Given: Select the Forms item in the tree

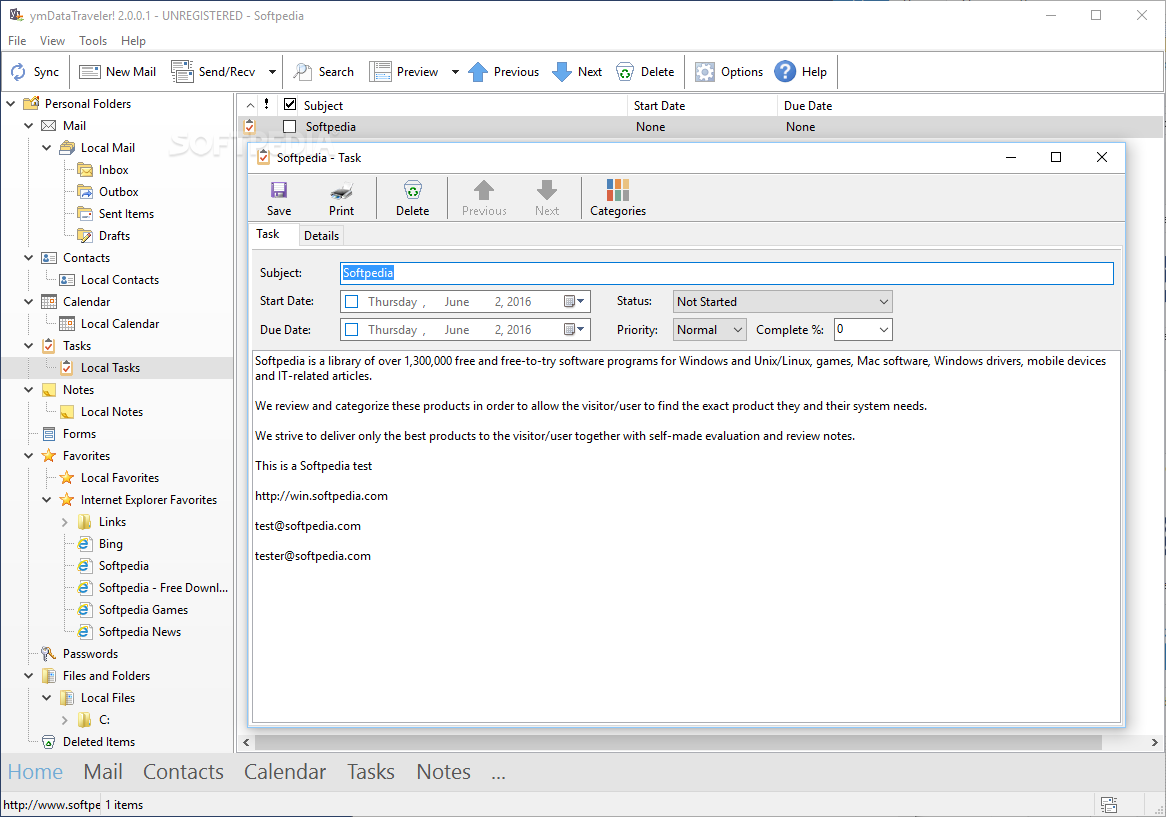Looking at the screenshot, I should [79, 434].
